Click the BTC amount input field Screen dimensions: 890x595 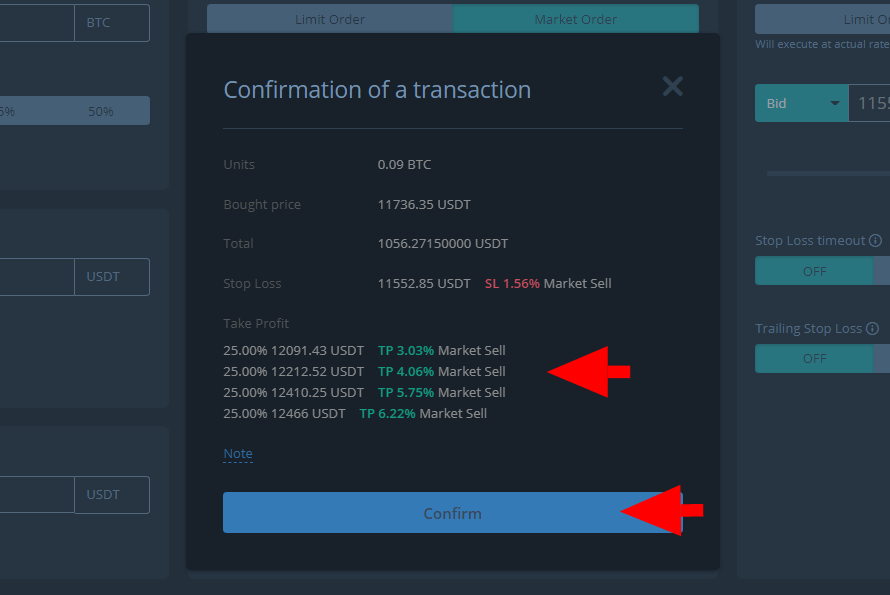35,22
